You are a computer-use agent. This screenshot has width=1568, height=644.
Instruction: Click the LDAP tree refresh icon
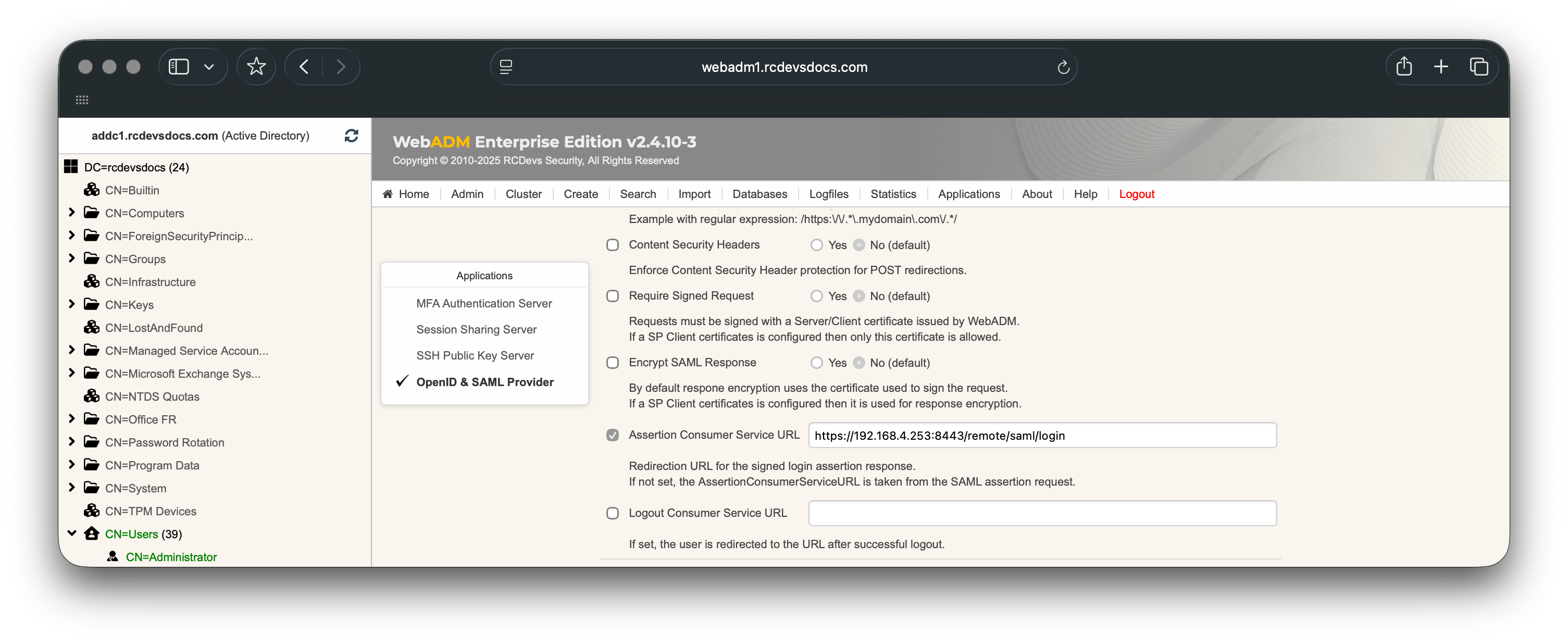(x=351, y=135)
